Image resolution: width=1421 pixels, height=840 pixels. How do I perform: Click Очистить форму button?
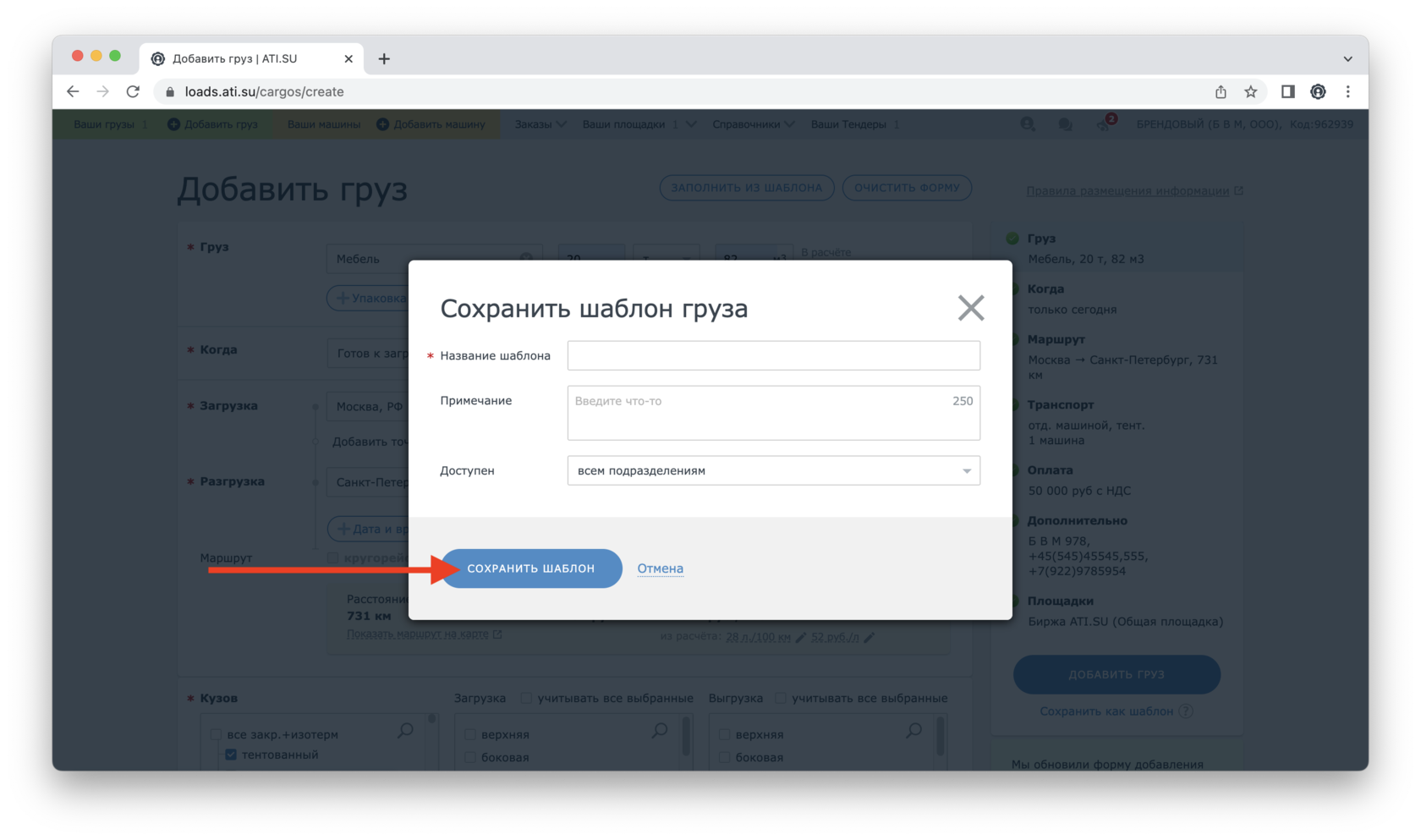pyautogui.click(x=907, y=188)
